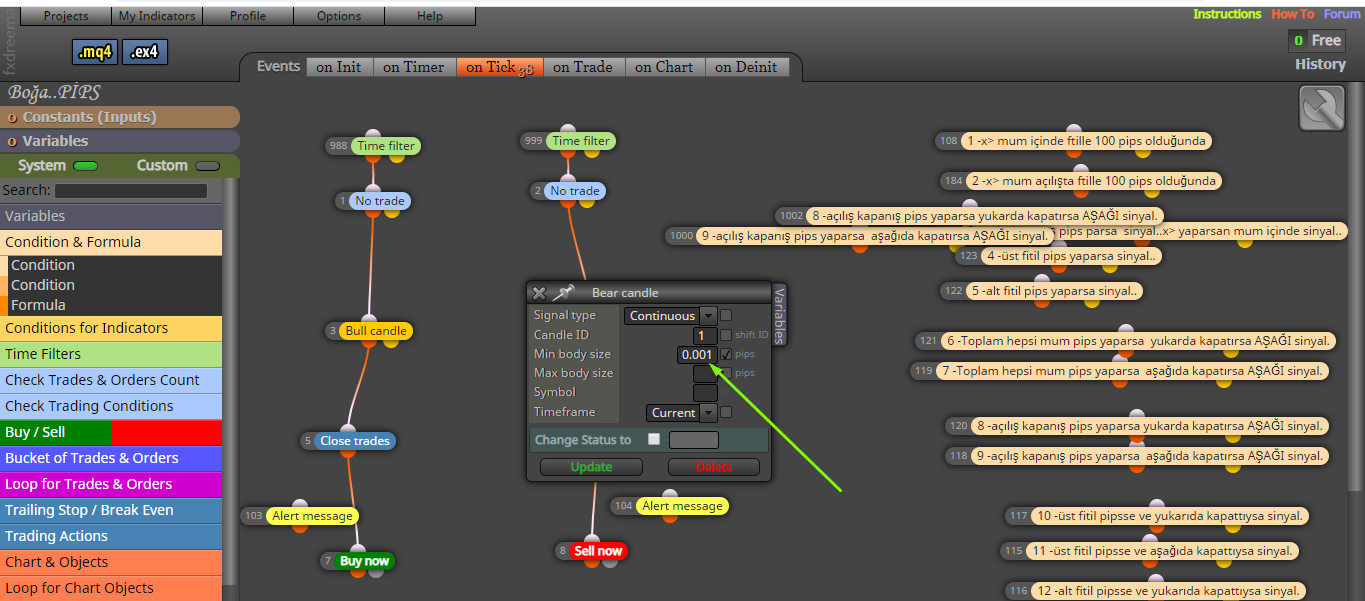Image resolution: width=1365 pixels, height=601 pixels.
Task: Switch to the on Trade event tab
Action: pyautogui.click(x=583, y=67)
